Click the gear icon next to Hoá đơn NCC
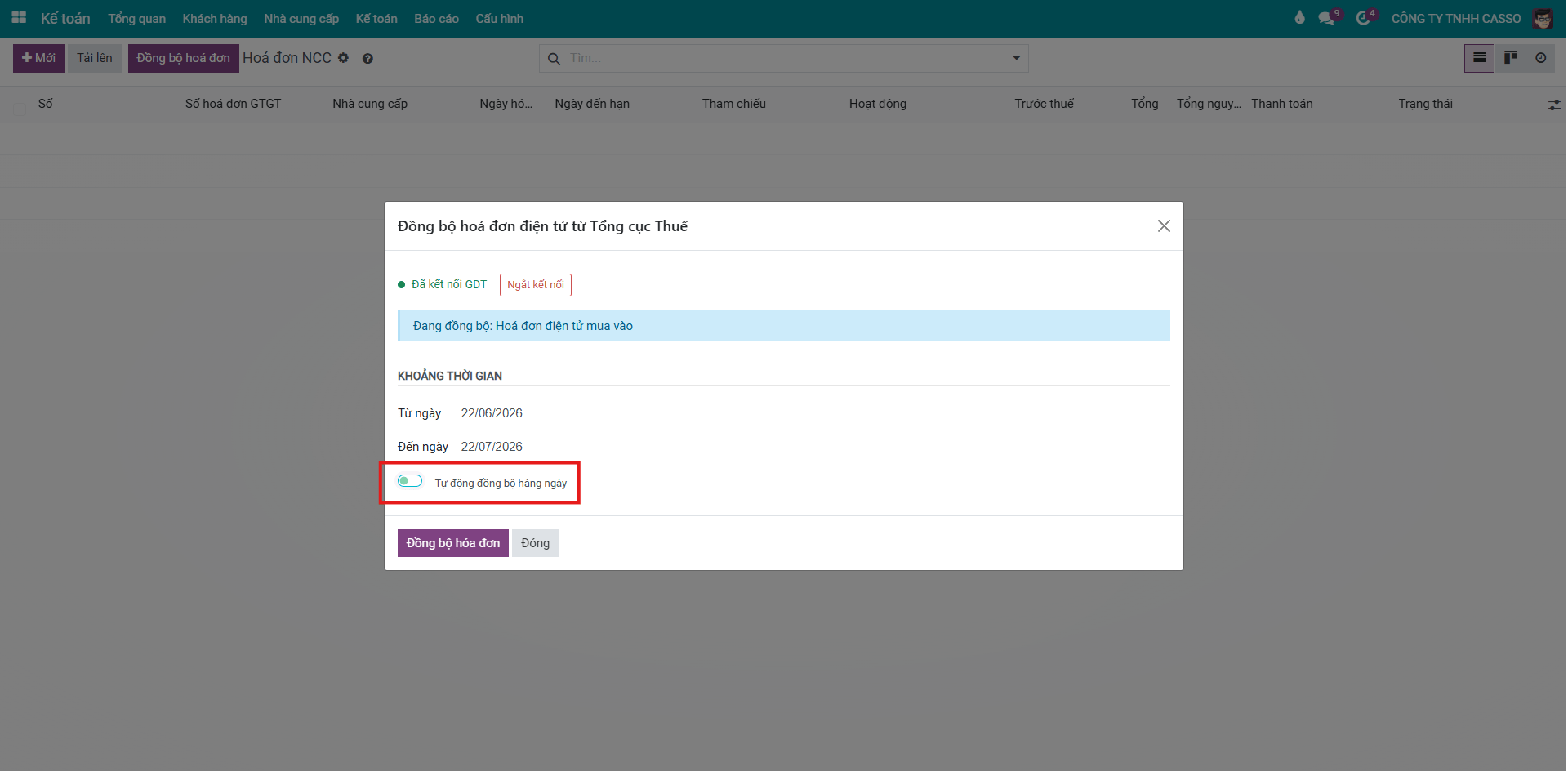The image size is (1568, 771). point(343,58)
